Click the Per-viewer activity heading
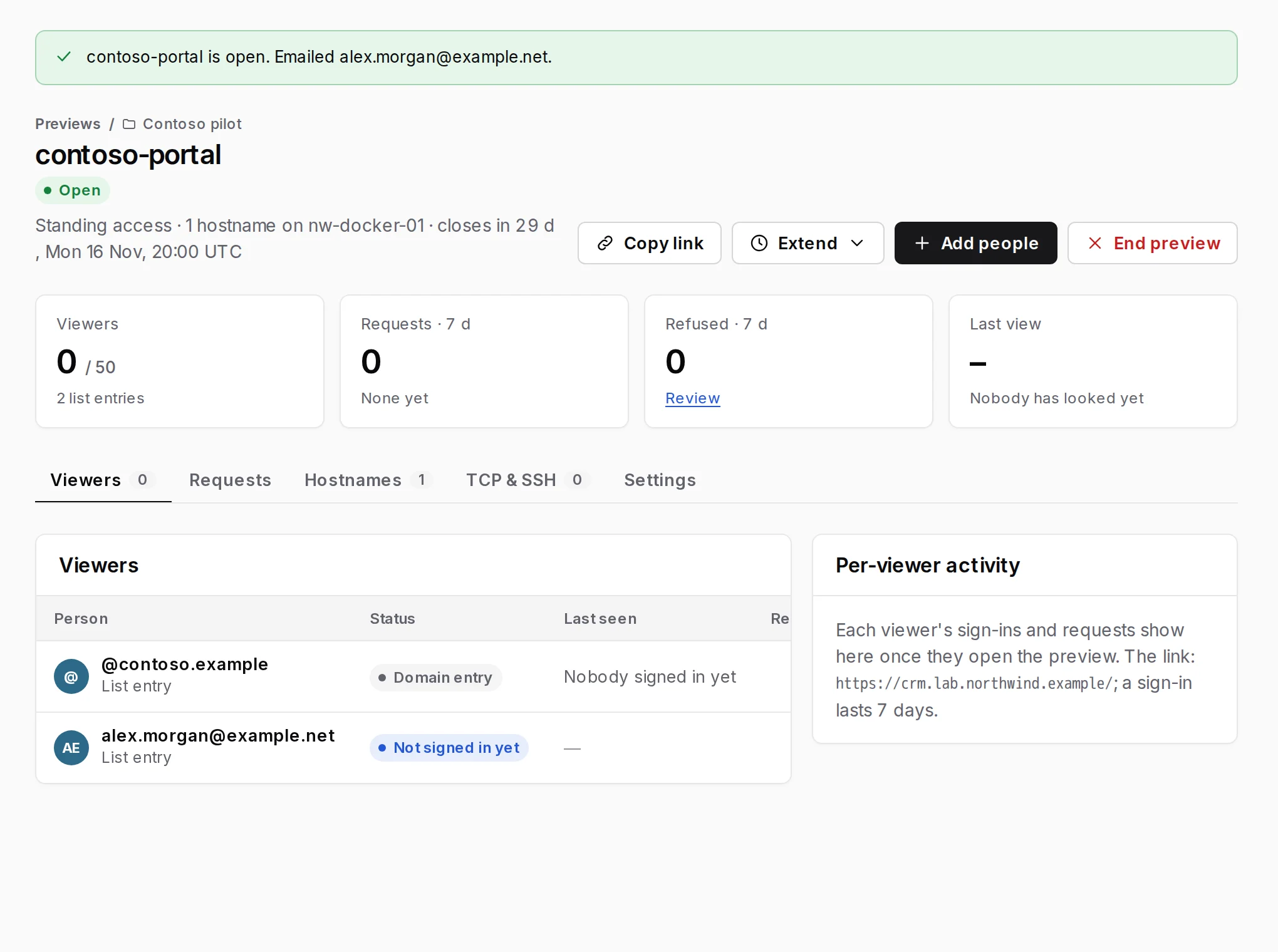 [x=928, y=566]
